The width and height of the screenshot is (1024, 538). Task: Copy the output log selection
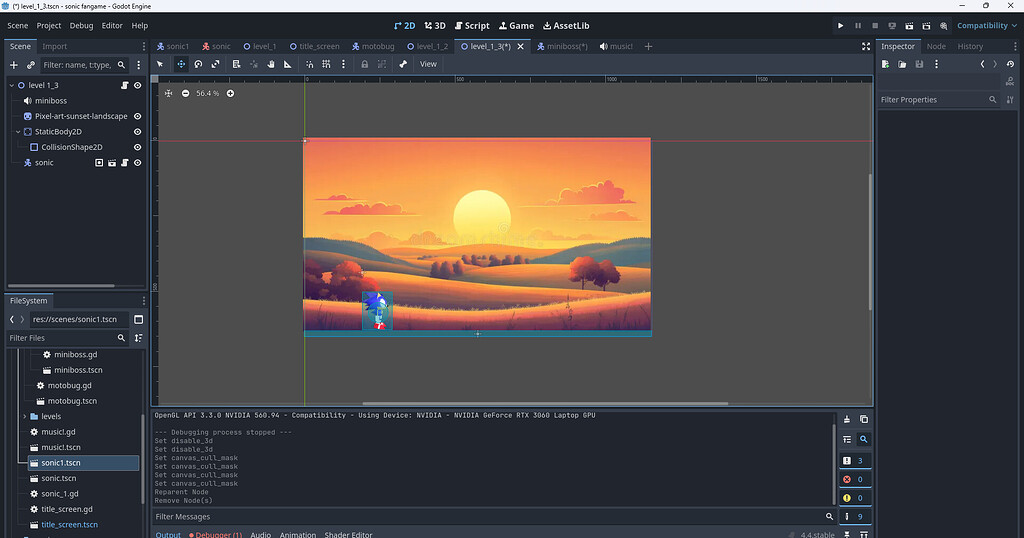click(864, 419)
